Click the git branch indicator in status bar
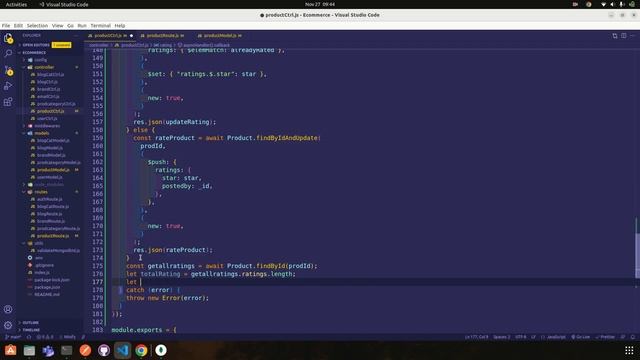 [13, 337]
